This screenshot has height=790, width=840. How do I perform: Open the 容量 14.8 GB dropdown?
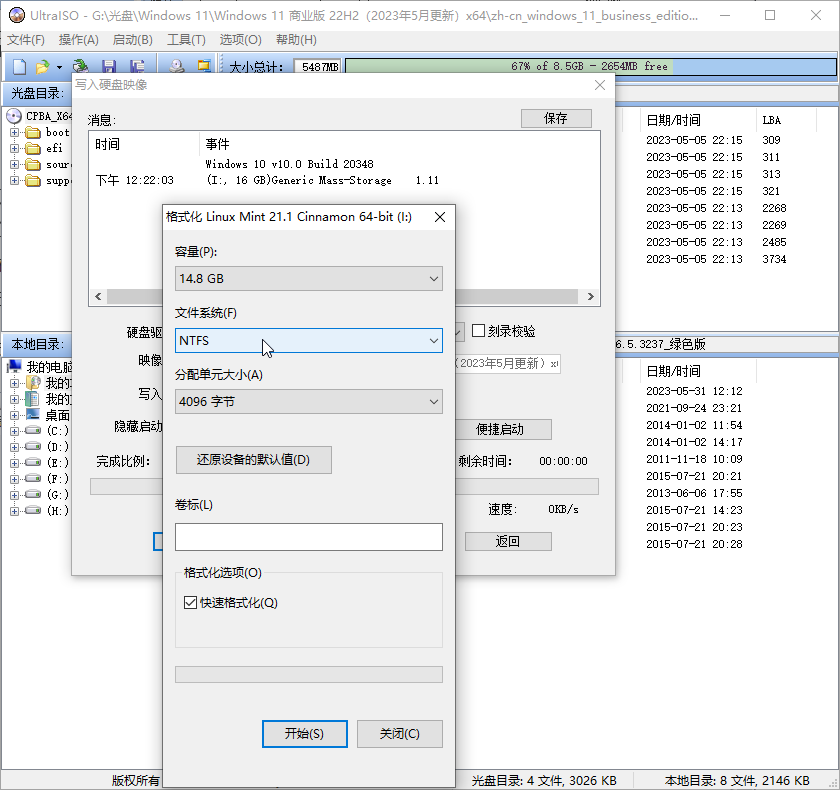pos(309,279)
